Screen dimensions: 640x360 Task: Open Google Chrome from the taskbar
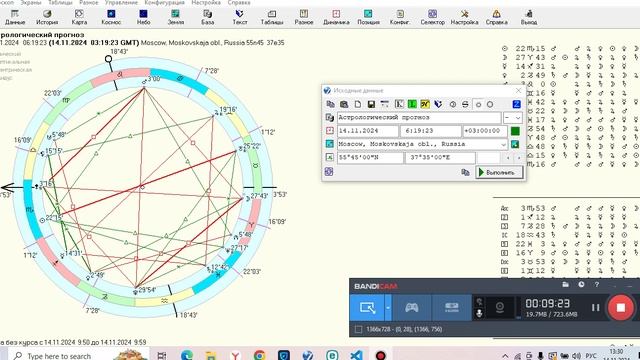point(259,356)
